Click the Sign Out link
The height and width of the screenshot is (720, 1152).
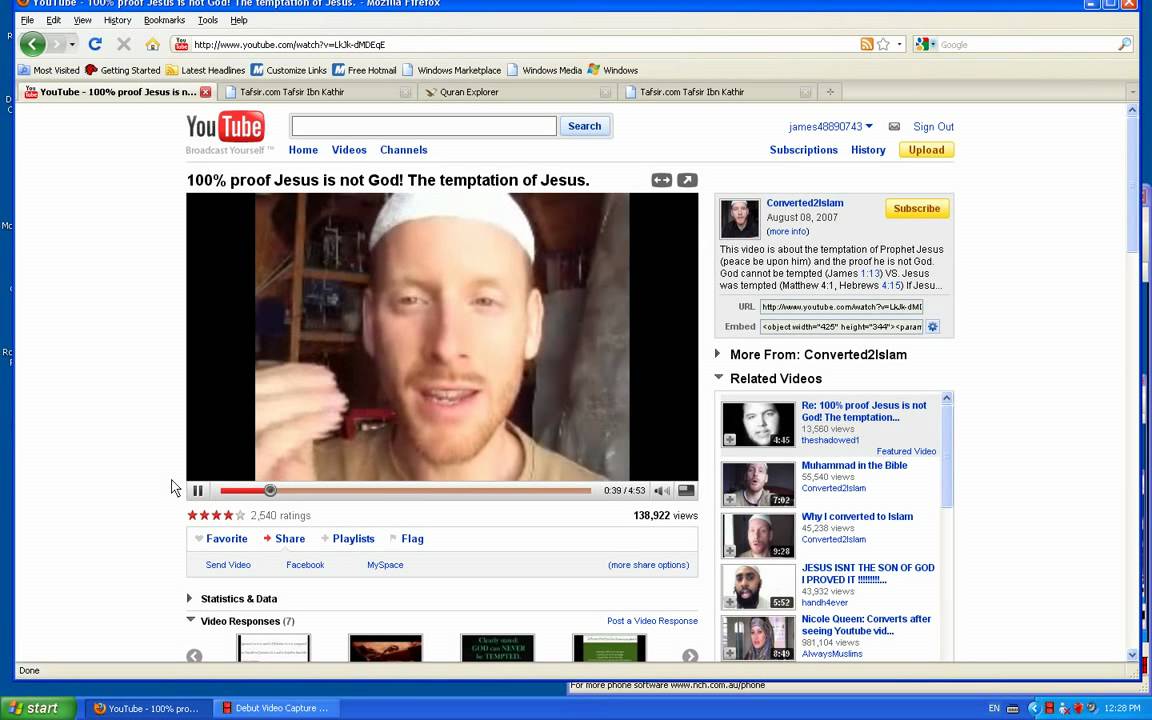pyautogui.click(x=933, y=126)
